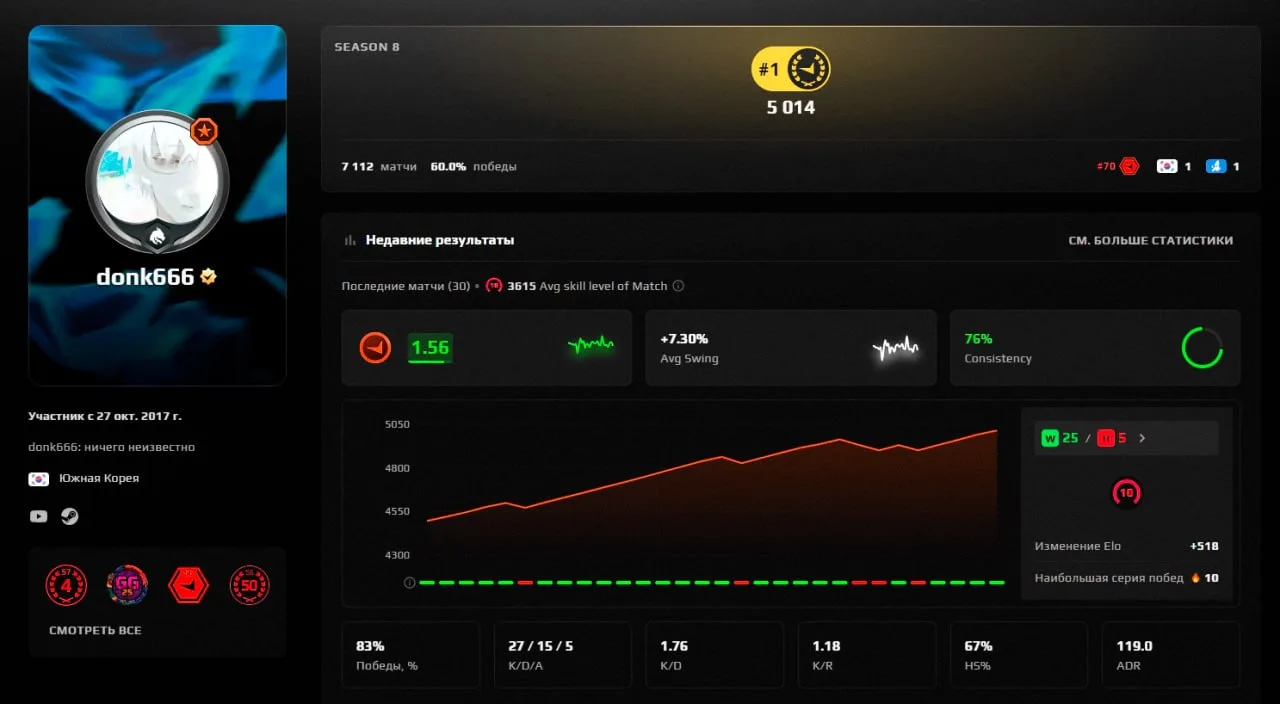
Task: Click the +518 Изменение Elo value
Action: click(1204, 547)
